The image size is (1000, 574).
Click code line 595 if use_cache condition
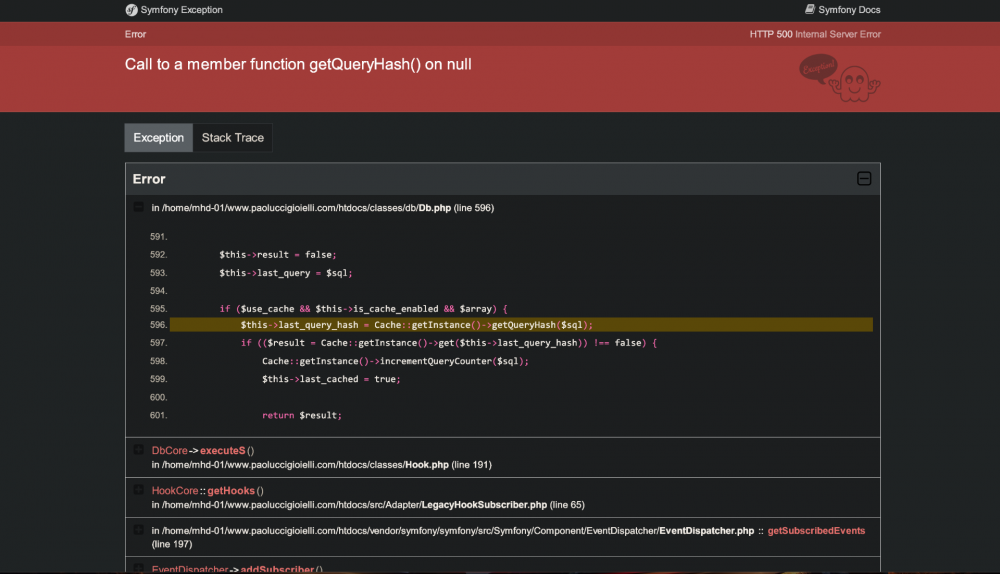pyautogui.click(x=364, y=309)
